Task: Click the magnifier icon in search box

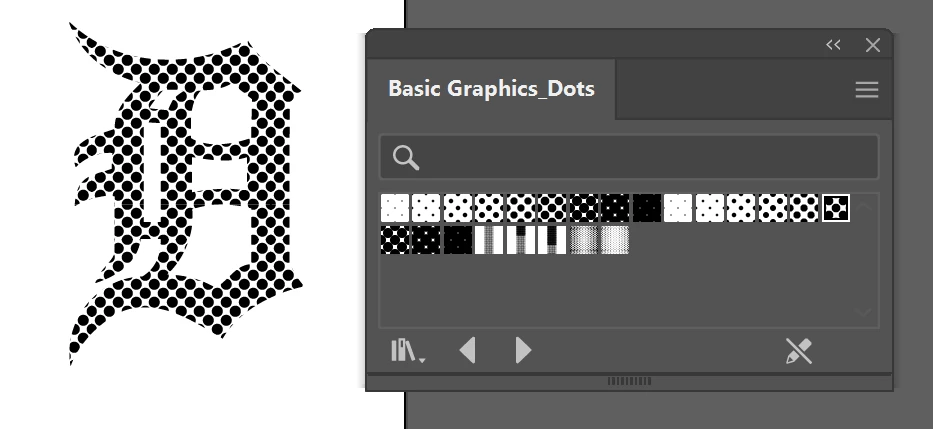Action: point(406,158)
